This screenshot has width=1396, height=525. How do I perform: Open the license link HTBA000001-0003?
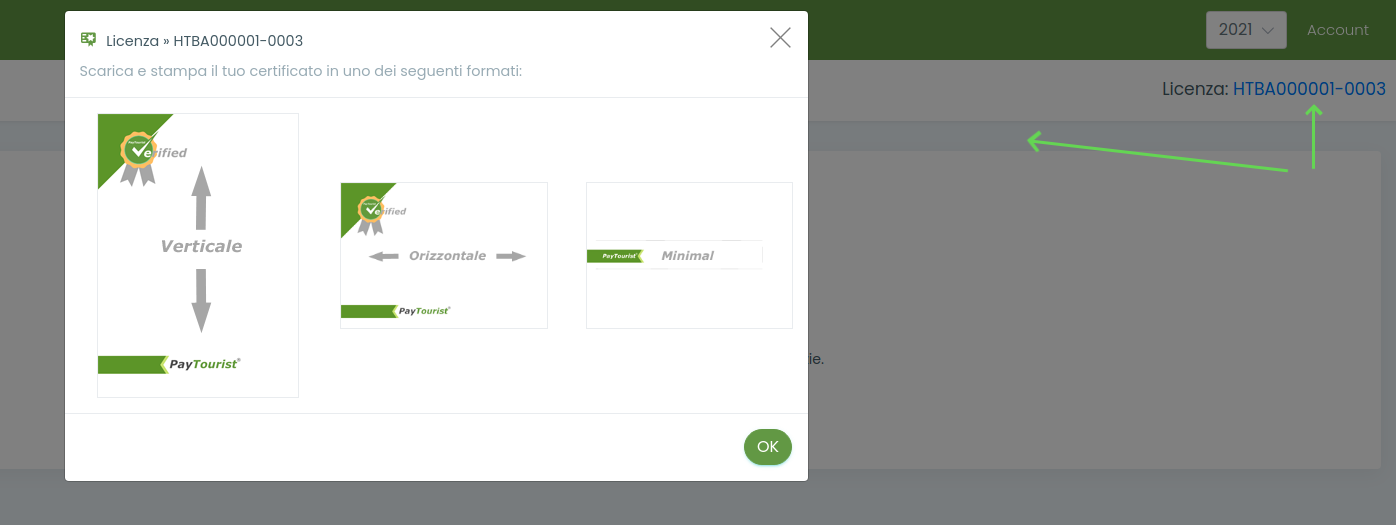click(x=1309, y=89)
